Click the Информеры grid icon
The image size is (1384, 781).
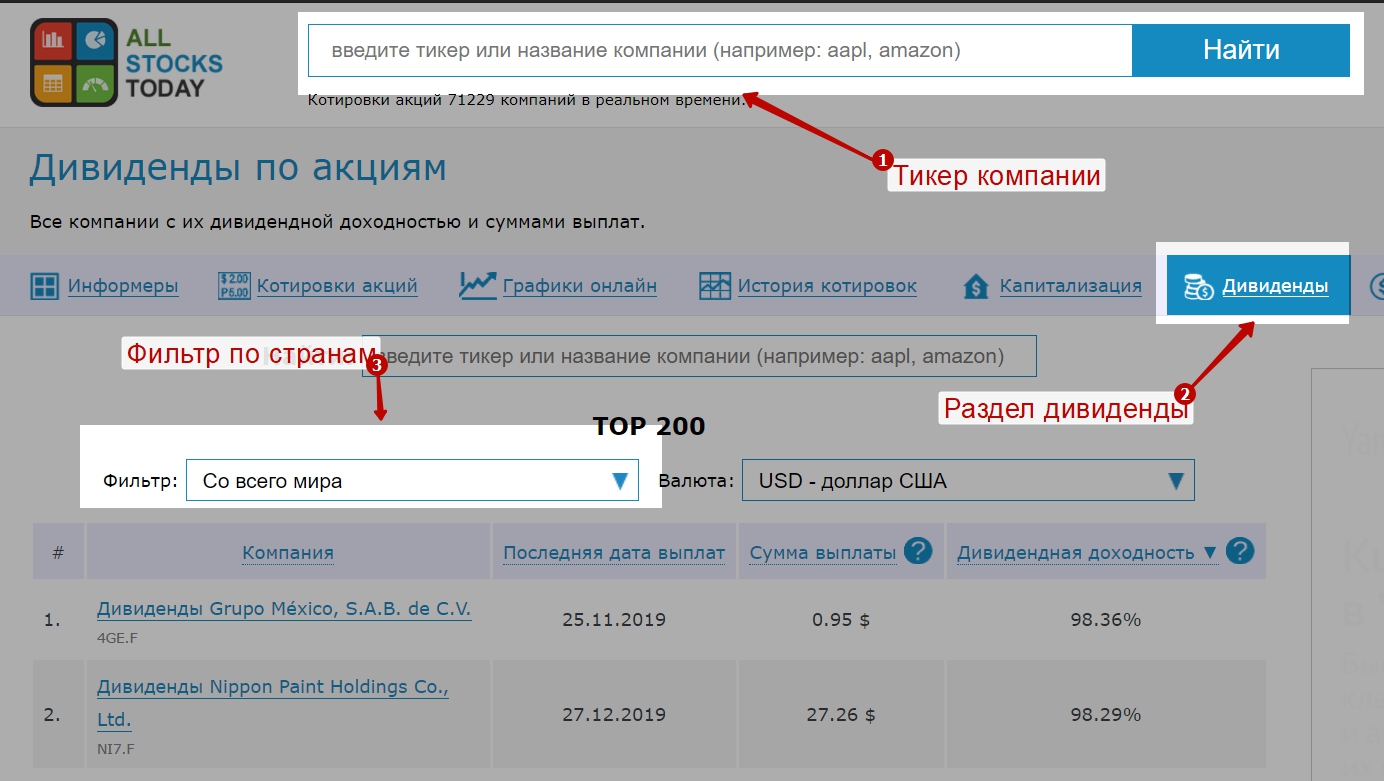pos(45,287)
